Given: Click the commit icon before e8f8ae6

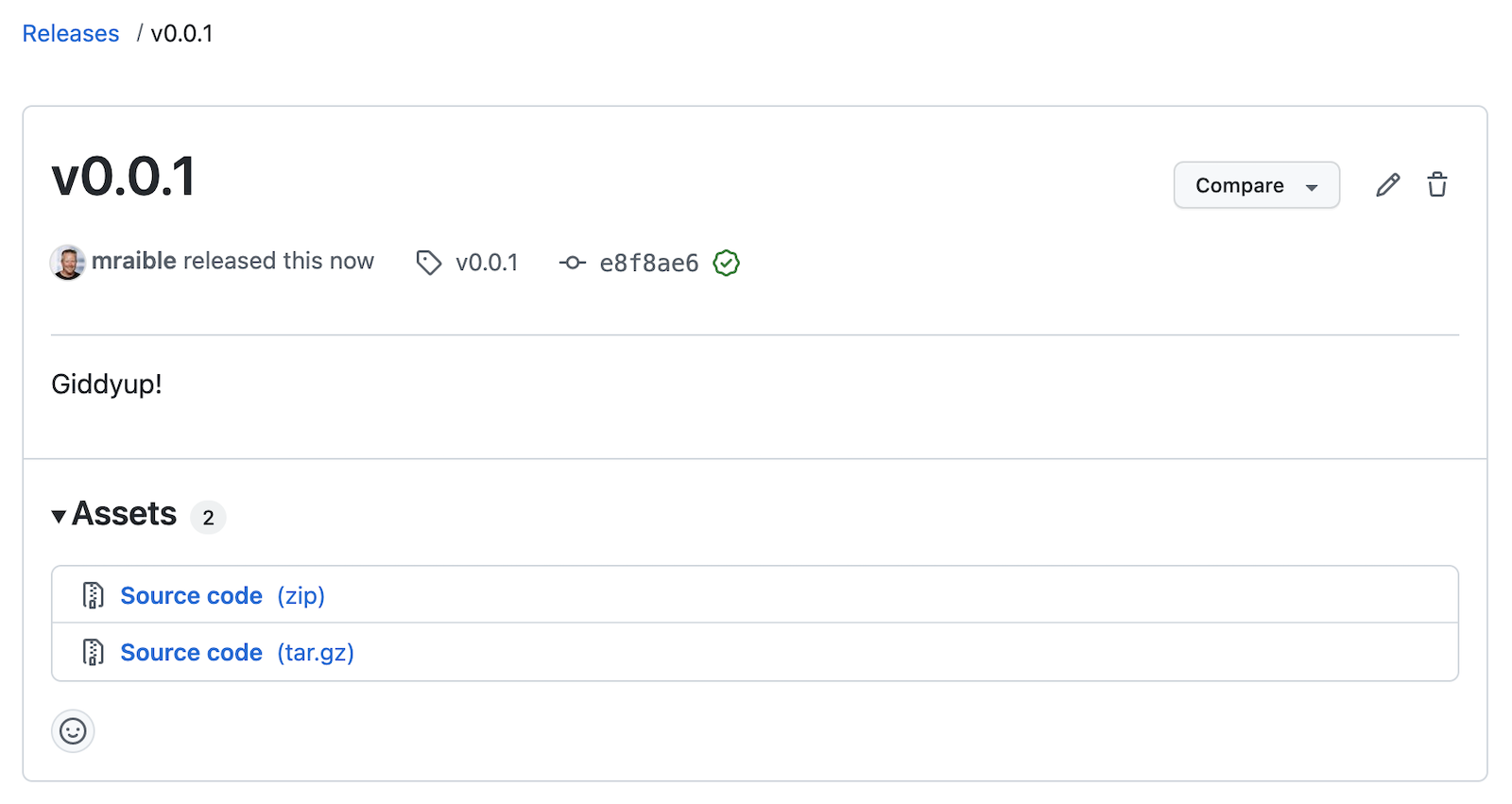Looking at the screenshot, I should (x=573, y=263).
